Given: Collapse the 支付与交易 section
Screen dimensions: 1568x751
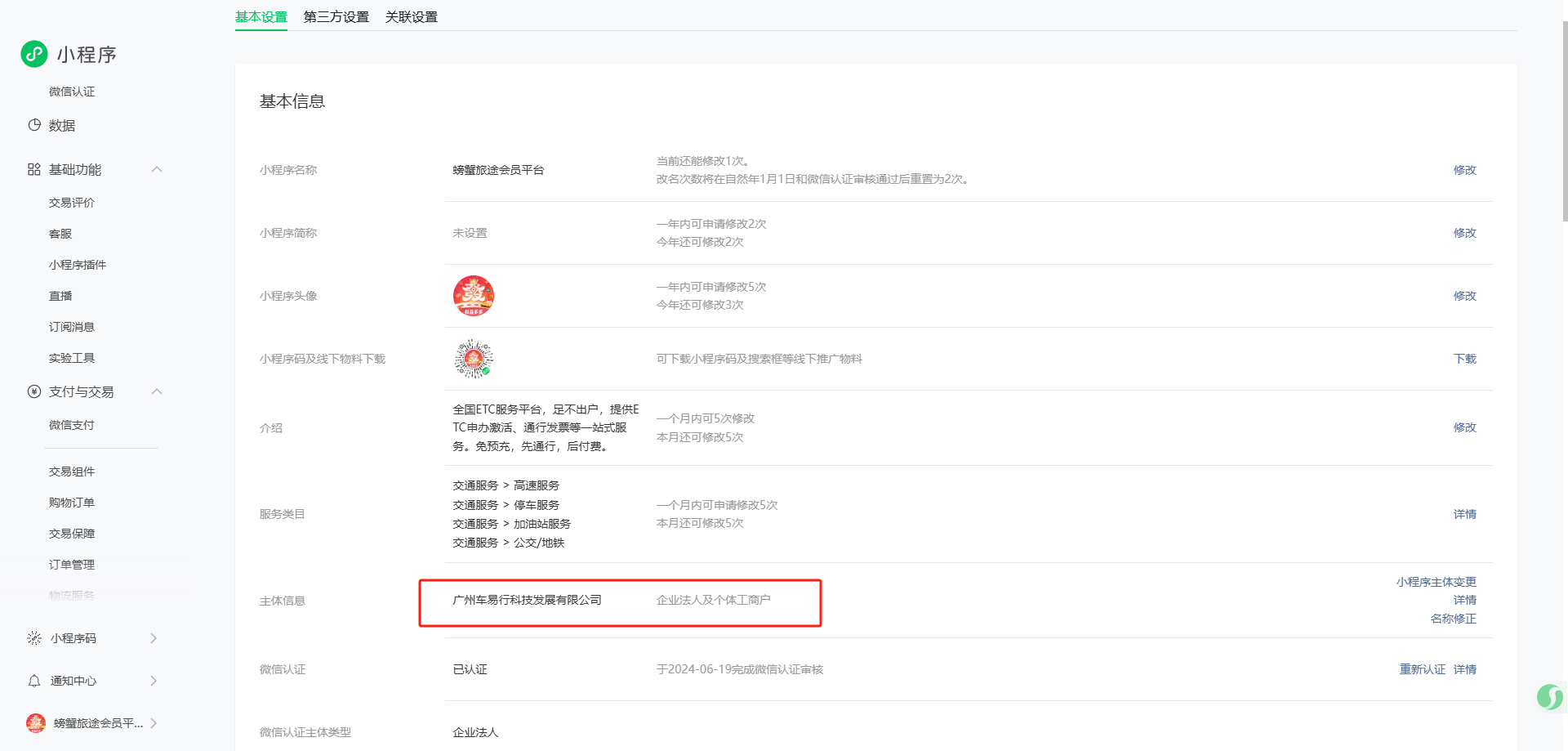Looking at the screenshot, I should (x=157, y=391).
